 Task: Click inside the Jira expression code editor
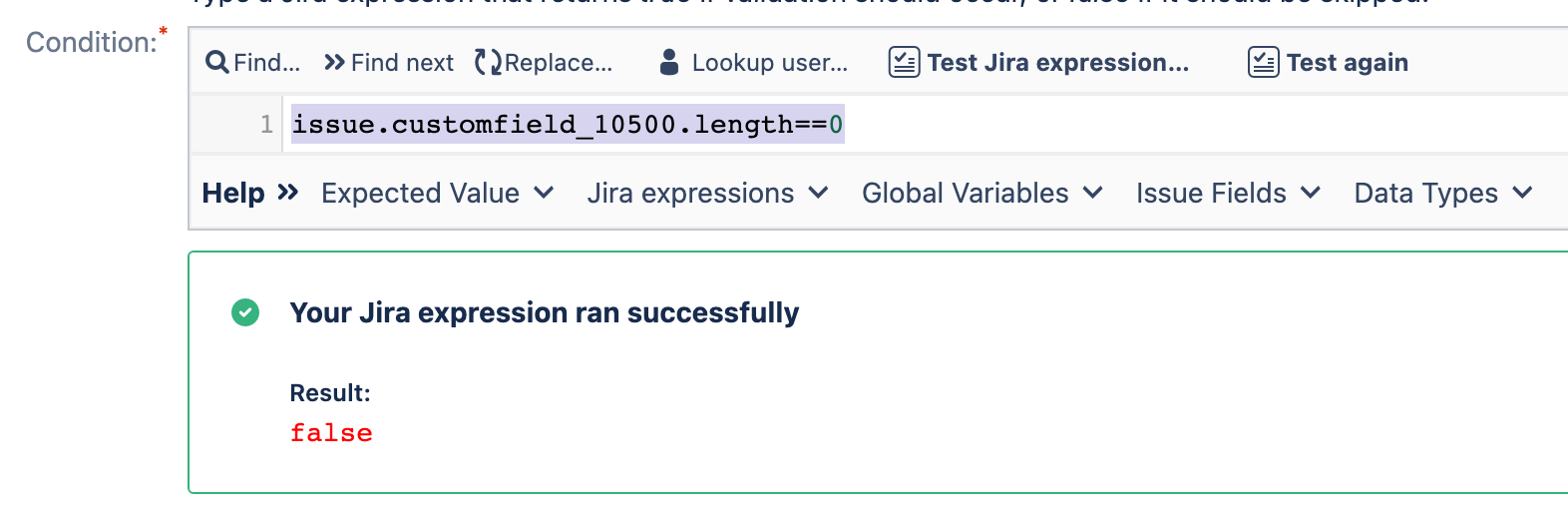pos(926,125)
